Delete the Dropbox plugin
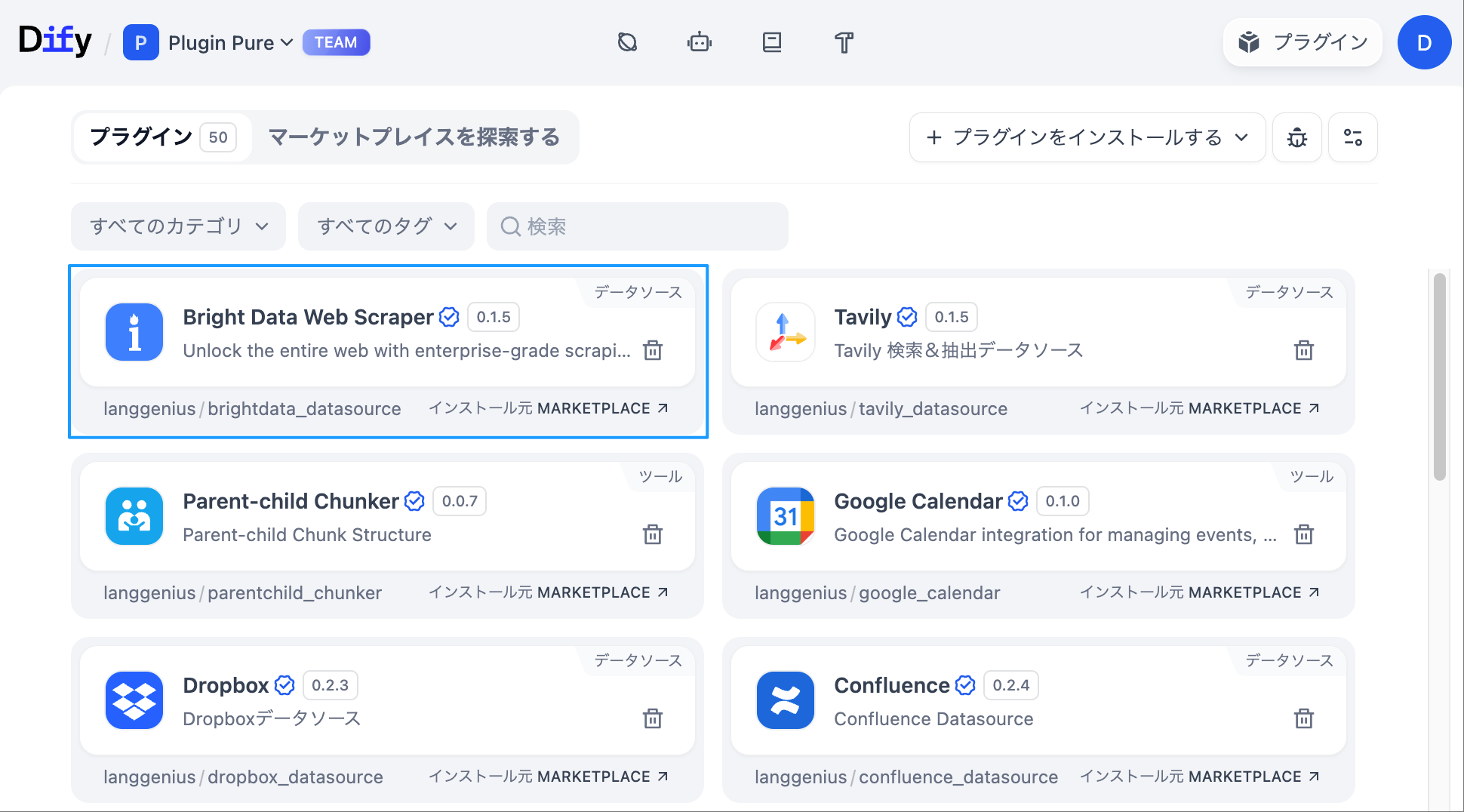 click(x=653, y=718)
